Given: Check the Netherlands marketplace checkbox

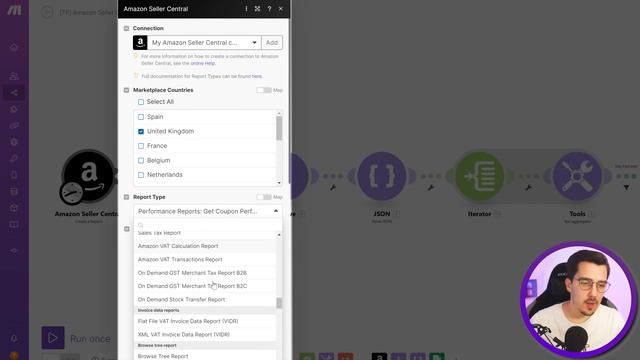Looking at the screenshot, I should click(x=141, y=175).
